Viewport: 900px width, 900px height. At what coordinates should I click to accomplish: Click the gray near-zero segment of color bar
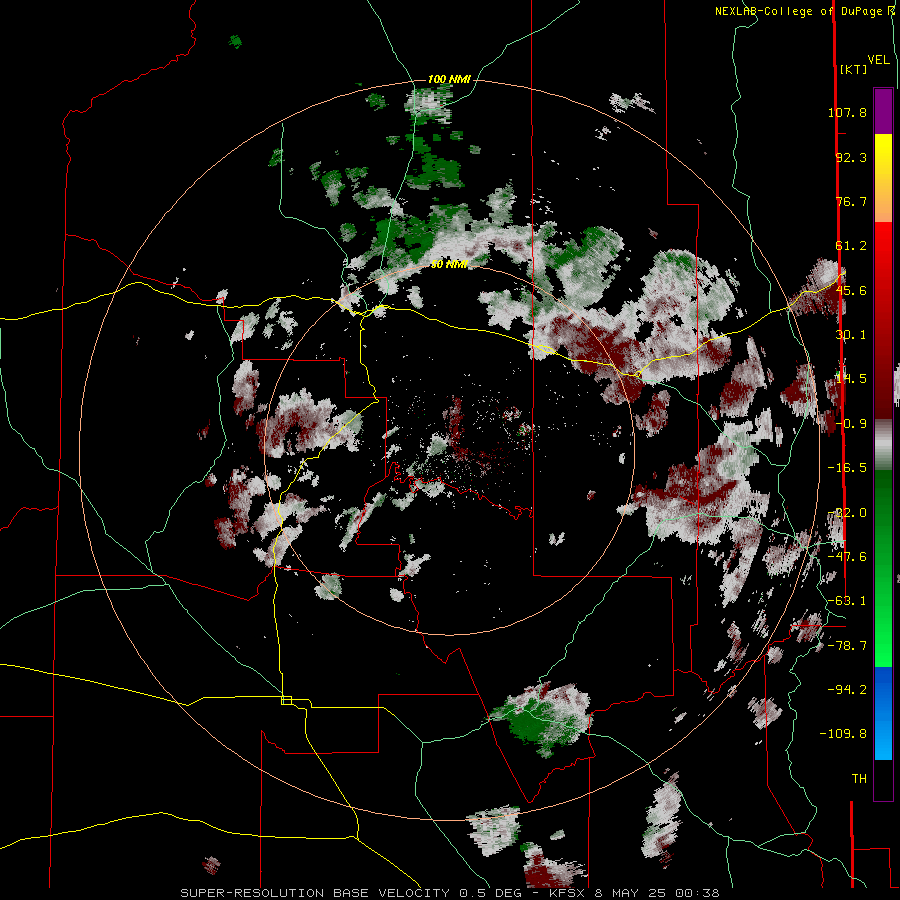pos(883,444)
